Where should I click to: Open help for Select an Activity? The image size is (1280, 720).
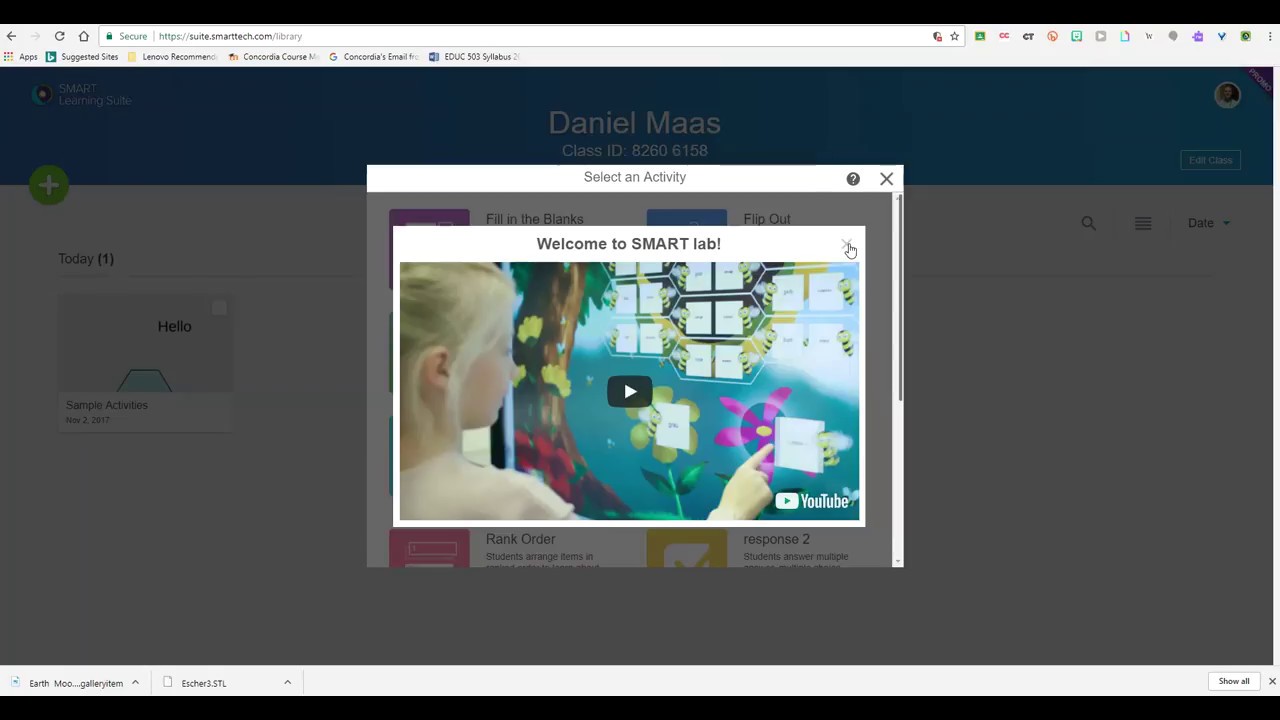853,179
